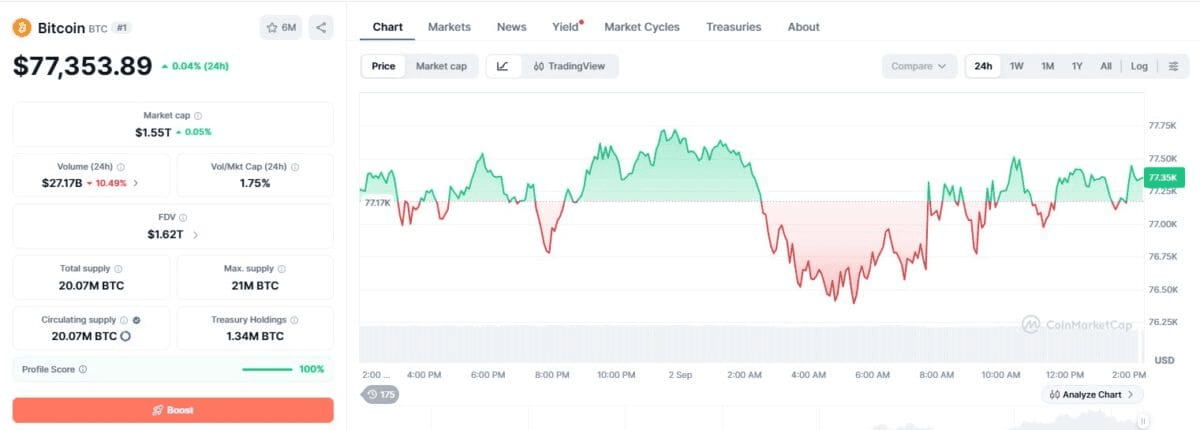Click the Total supply 20.07M BTC value
1200x430 pixels.
[x=91, y=285]
